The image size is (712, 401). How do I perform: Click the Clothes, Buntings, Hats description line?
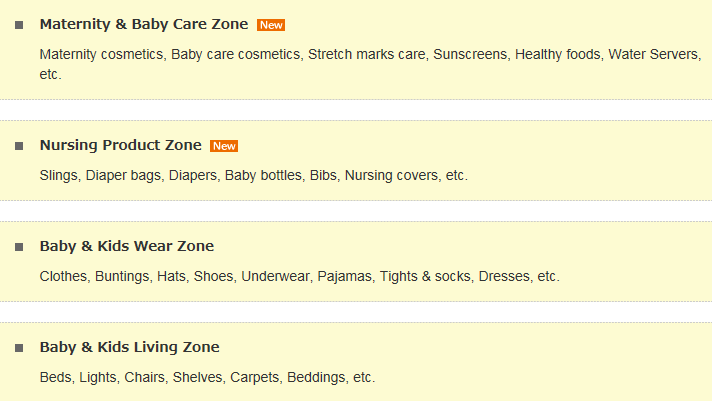click(x=299, y=277)
